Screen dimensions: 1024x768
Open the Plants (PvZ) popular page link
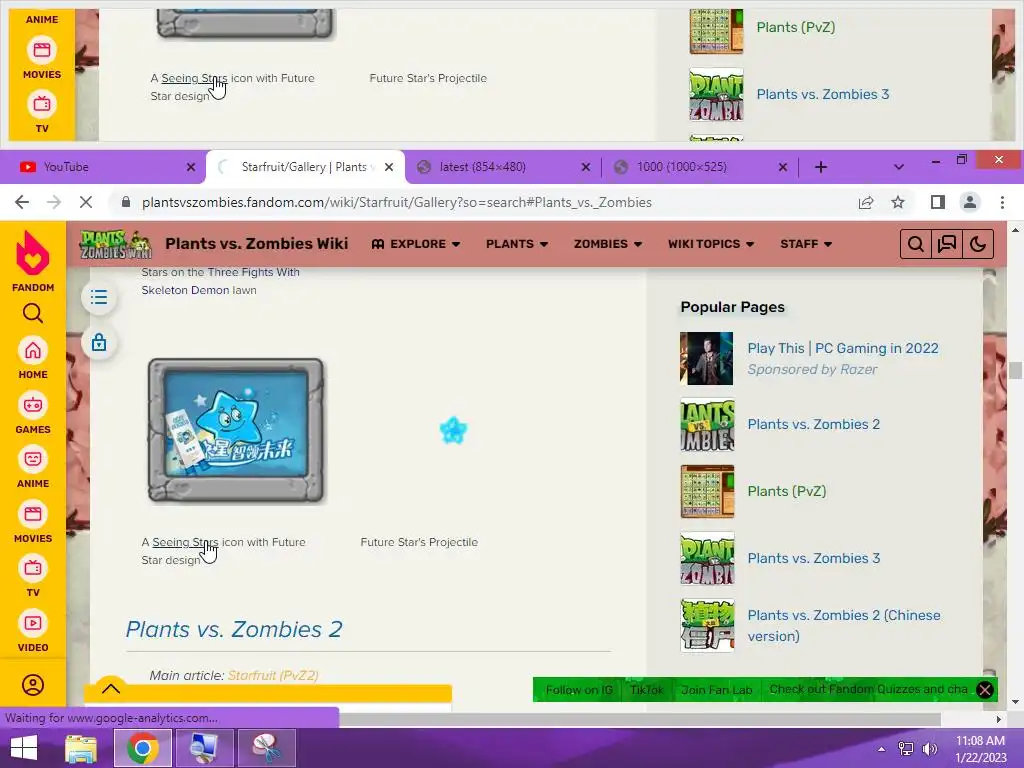click(x=786, y=491)
